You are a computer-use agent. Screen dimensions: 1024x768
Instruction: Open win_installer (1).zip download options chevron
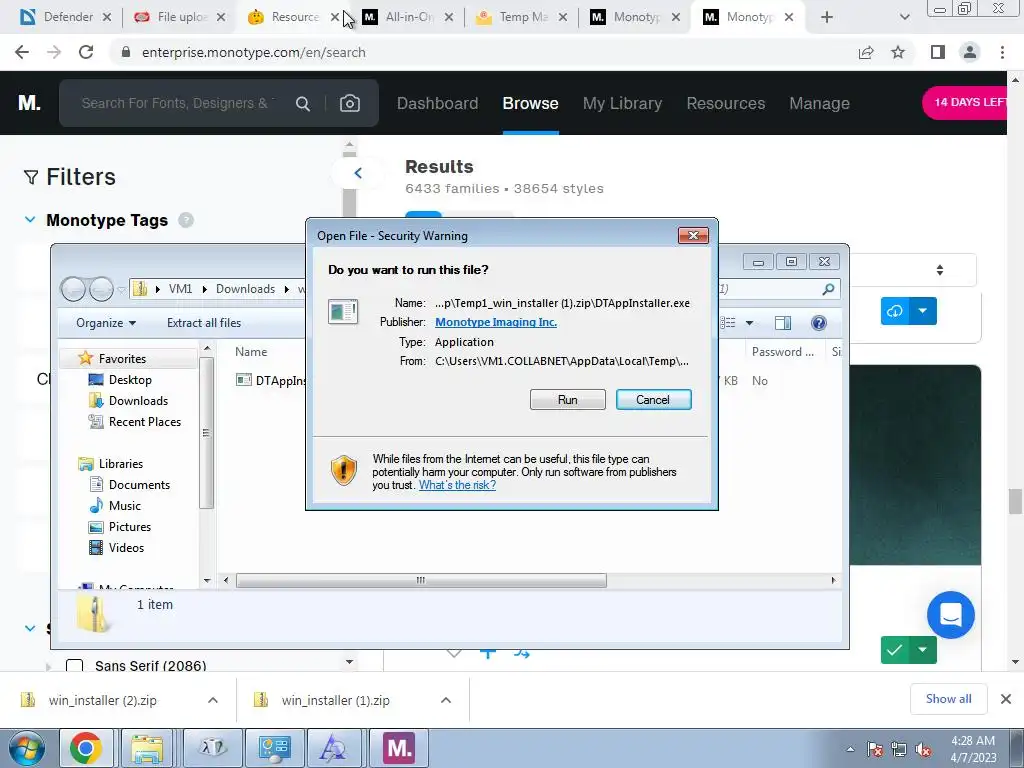pos(446,700)
